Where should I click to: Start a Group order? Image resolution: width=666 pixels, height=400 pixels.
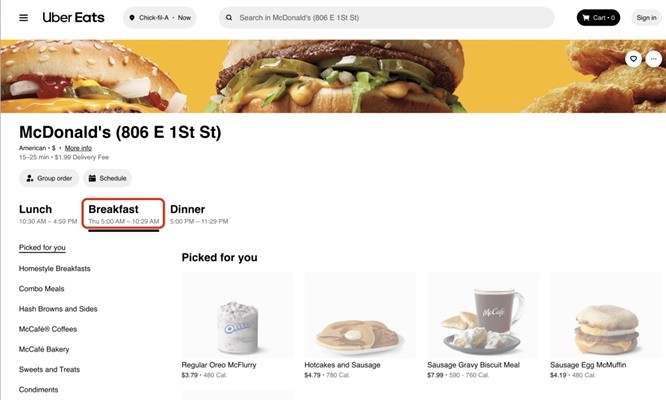click(49, 178)
